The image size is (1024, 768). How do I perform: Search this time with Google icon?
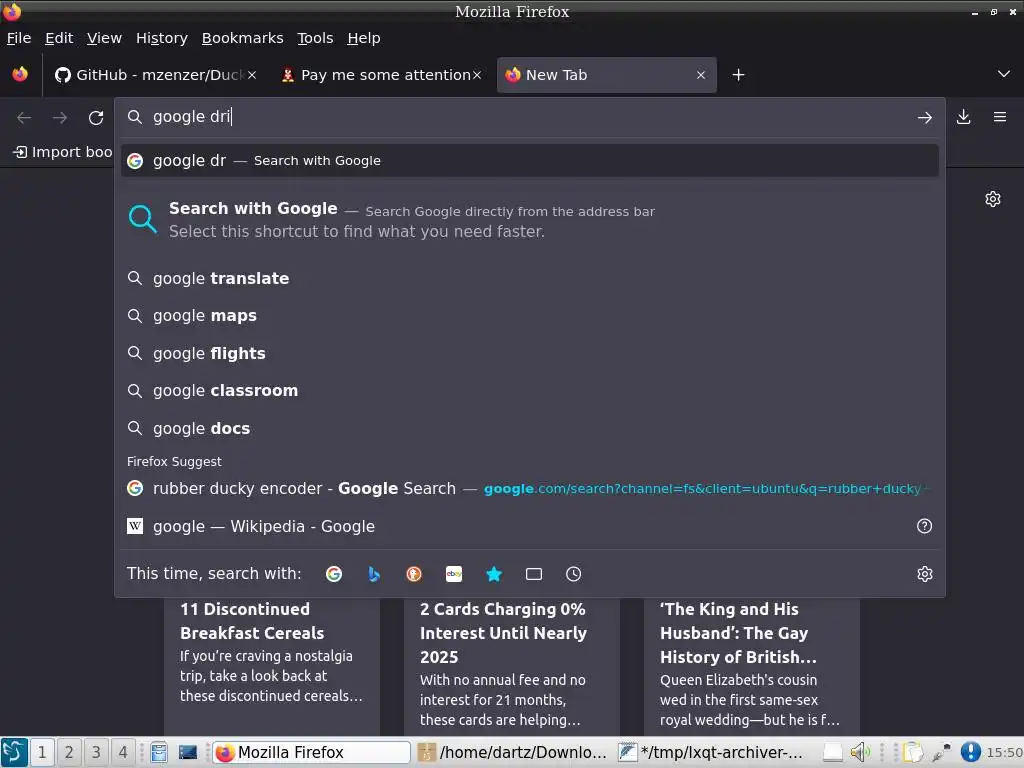pyautogui.click(x=334, y=574)
